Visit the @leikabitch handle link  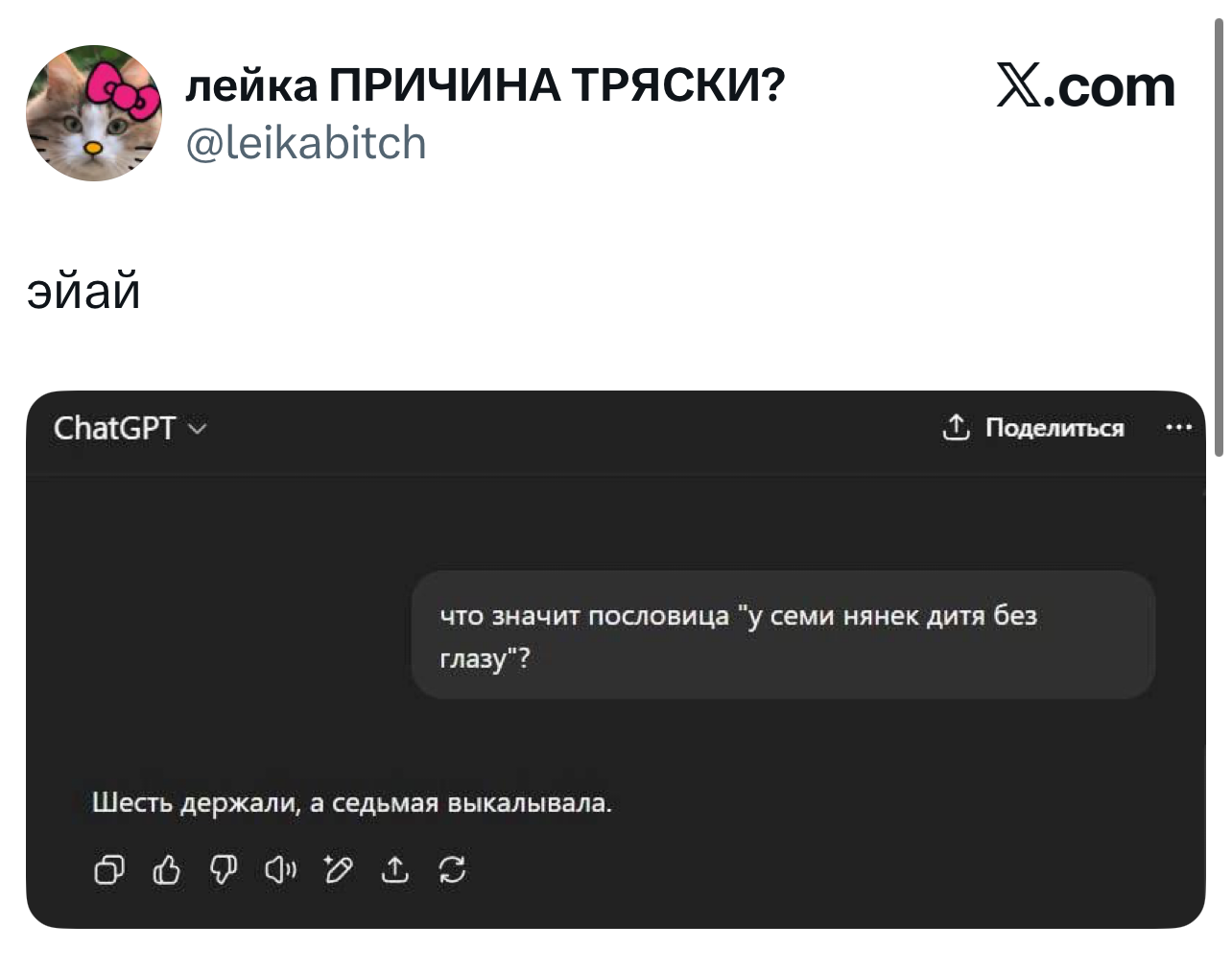pos(305,143)
